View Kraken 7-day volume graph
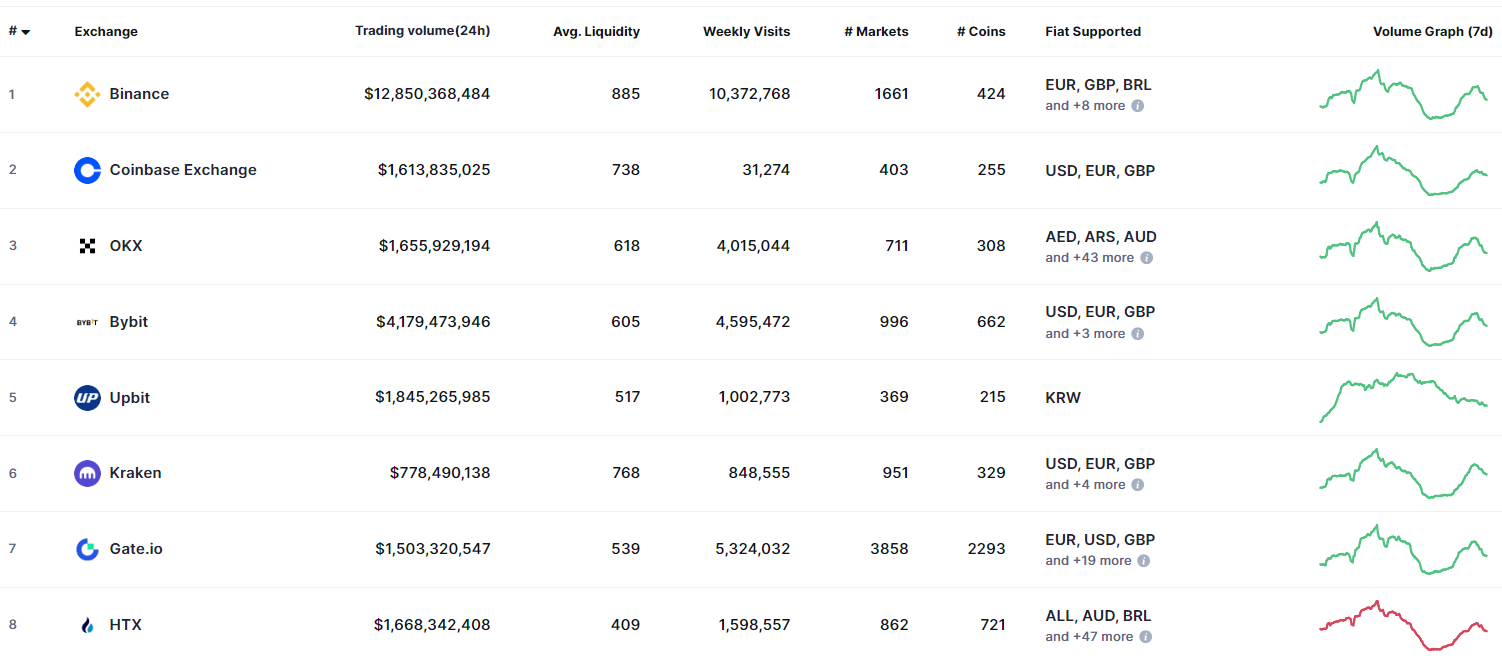This screenshot has height=662, width=1502. 1403,473
